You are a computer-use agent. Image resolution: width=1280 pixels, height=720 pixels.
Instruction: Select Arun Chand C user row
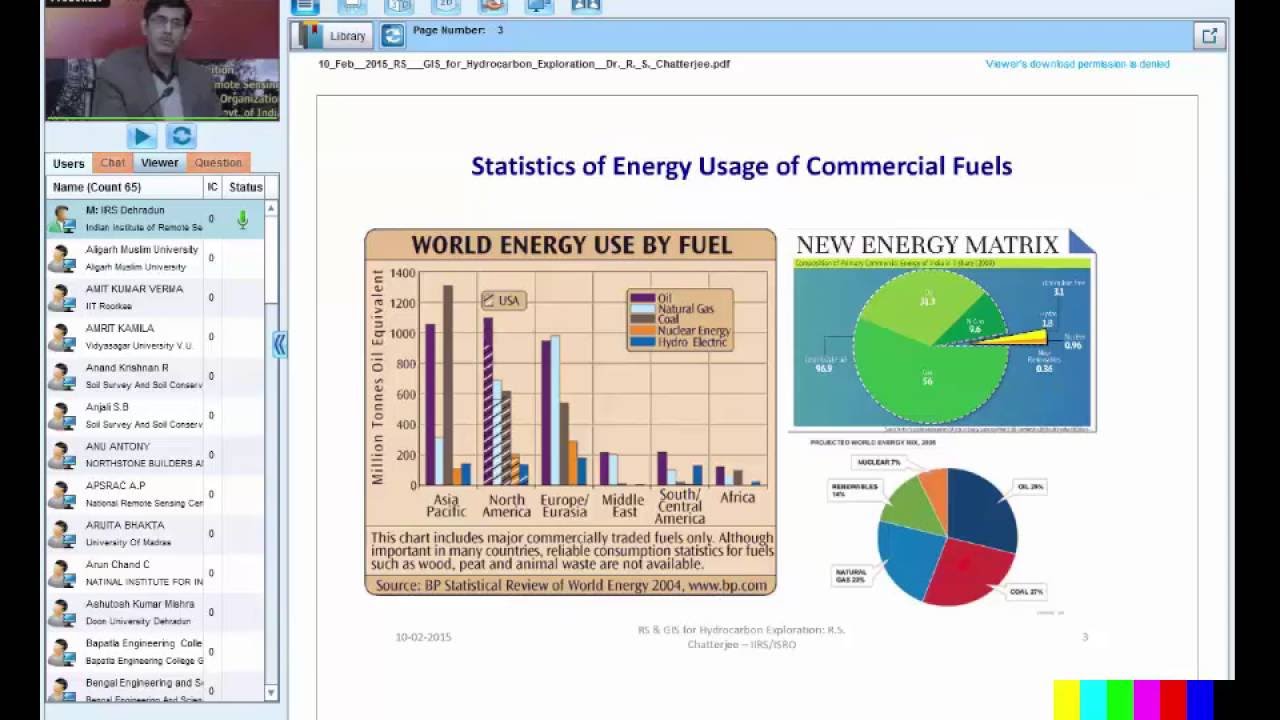tap(155, 573)
